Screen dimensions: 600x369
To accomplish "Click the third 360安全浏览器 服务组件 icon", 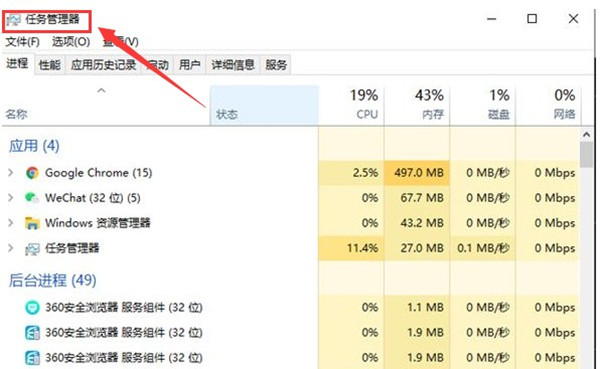I will point(32,358).
